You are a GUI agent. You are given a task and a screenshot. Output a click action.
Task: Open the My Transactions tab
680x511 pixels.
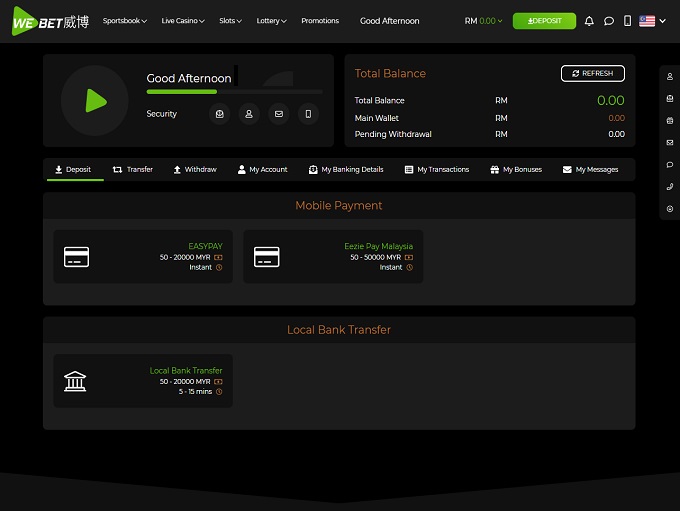coord(437,170)
